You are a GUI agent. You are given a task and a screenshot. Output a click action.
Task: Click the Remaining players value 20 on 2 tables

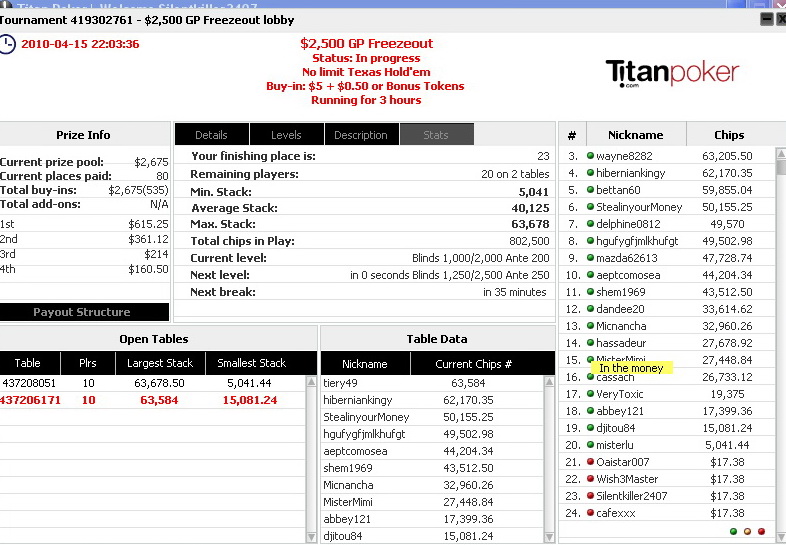coord(515,174)
